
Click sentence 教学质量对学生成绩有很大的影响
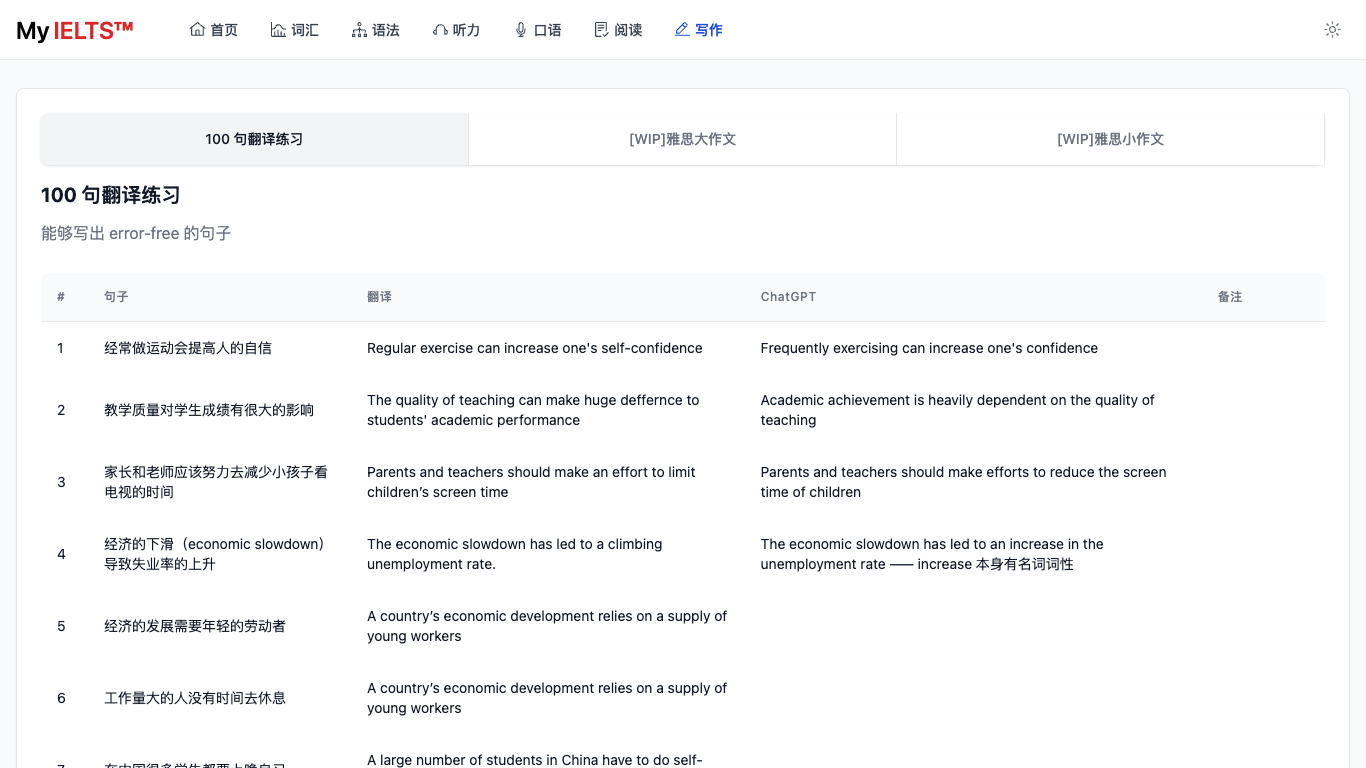pyautogui.click(x=209, y=410)
